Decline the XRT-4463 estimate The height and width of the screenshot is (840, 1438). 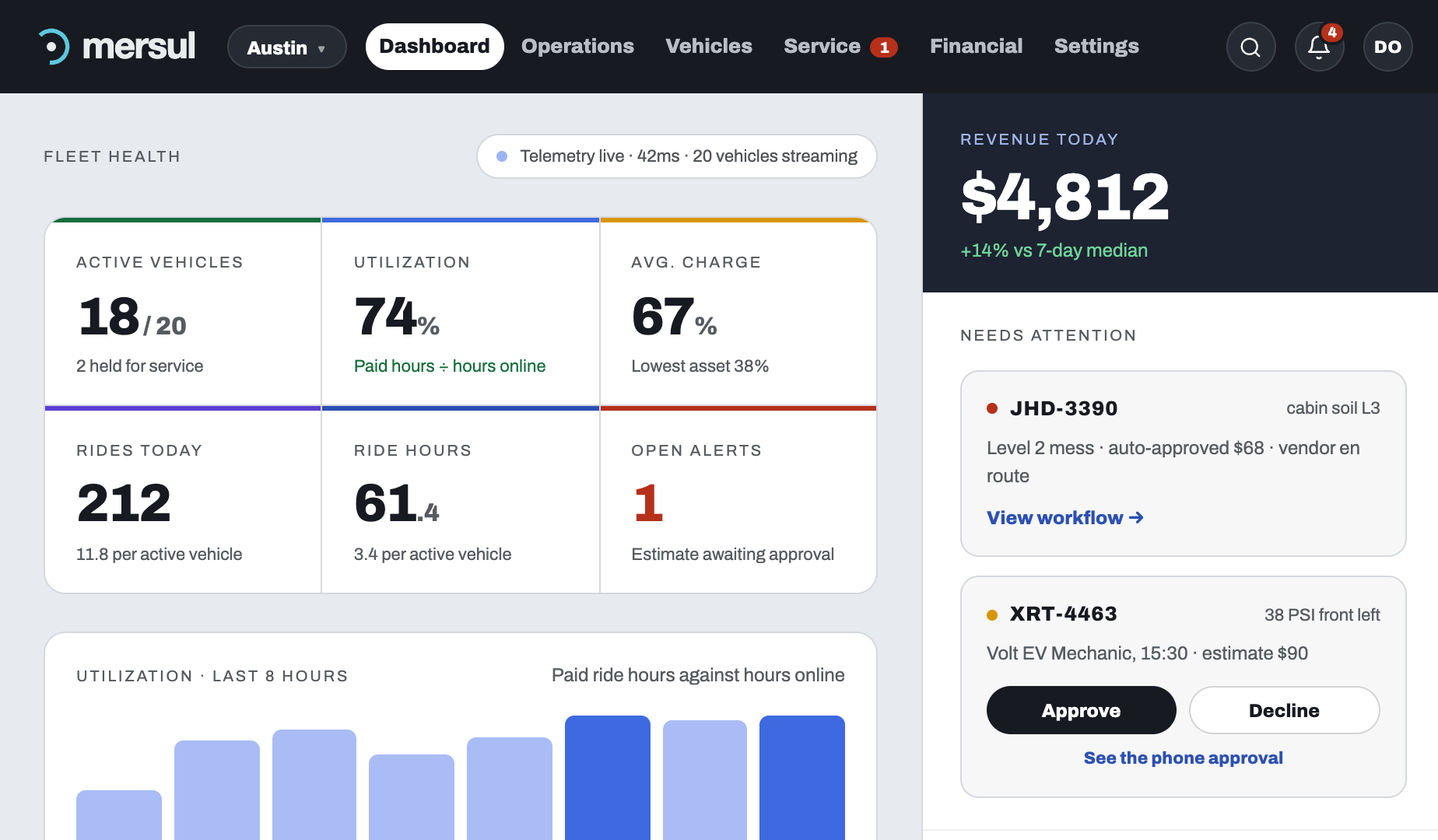[1284, 710]
